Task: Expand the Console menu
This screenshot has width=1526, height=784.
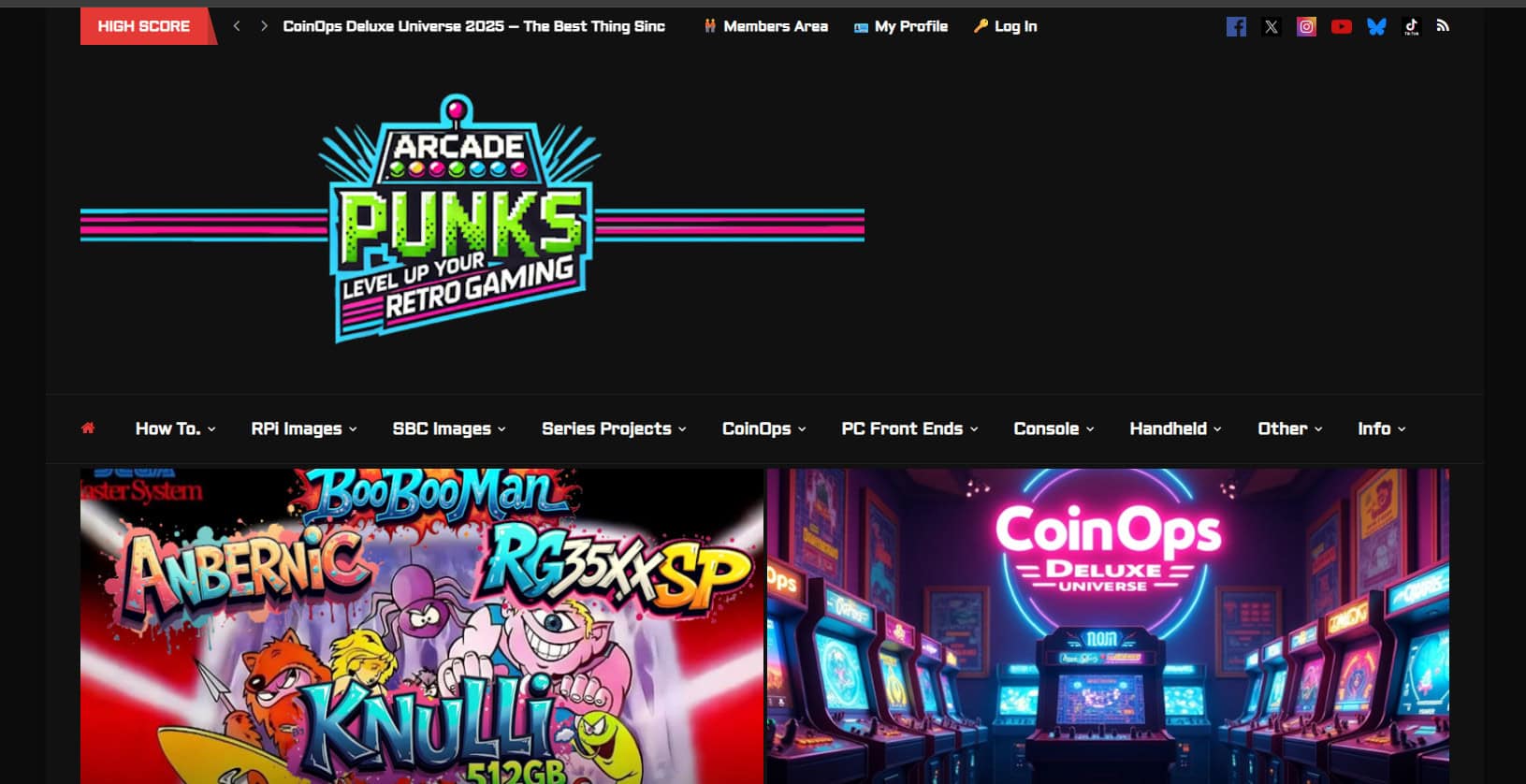Action: click(1054, 428)
